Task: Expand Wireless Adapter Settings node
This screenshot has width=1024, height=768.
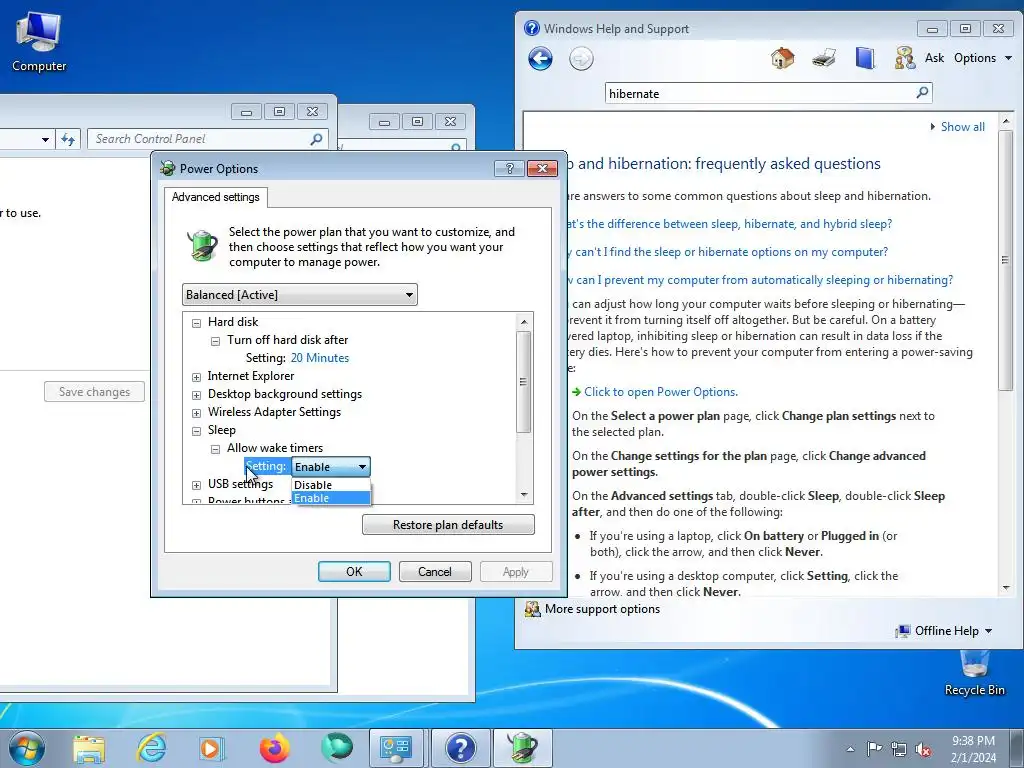Action: click(197, 413)
